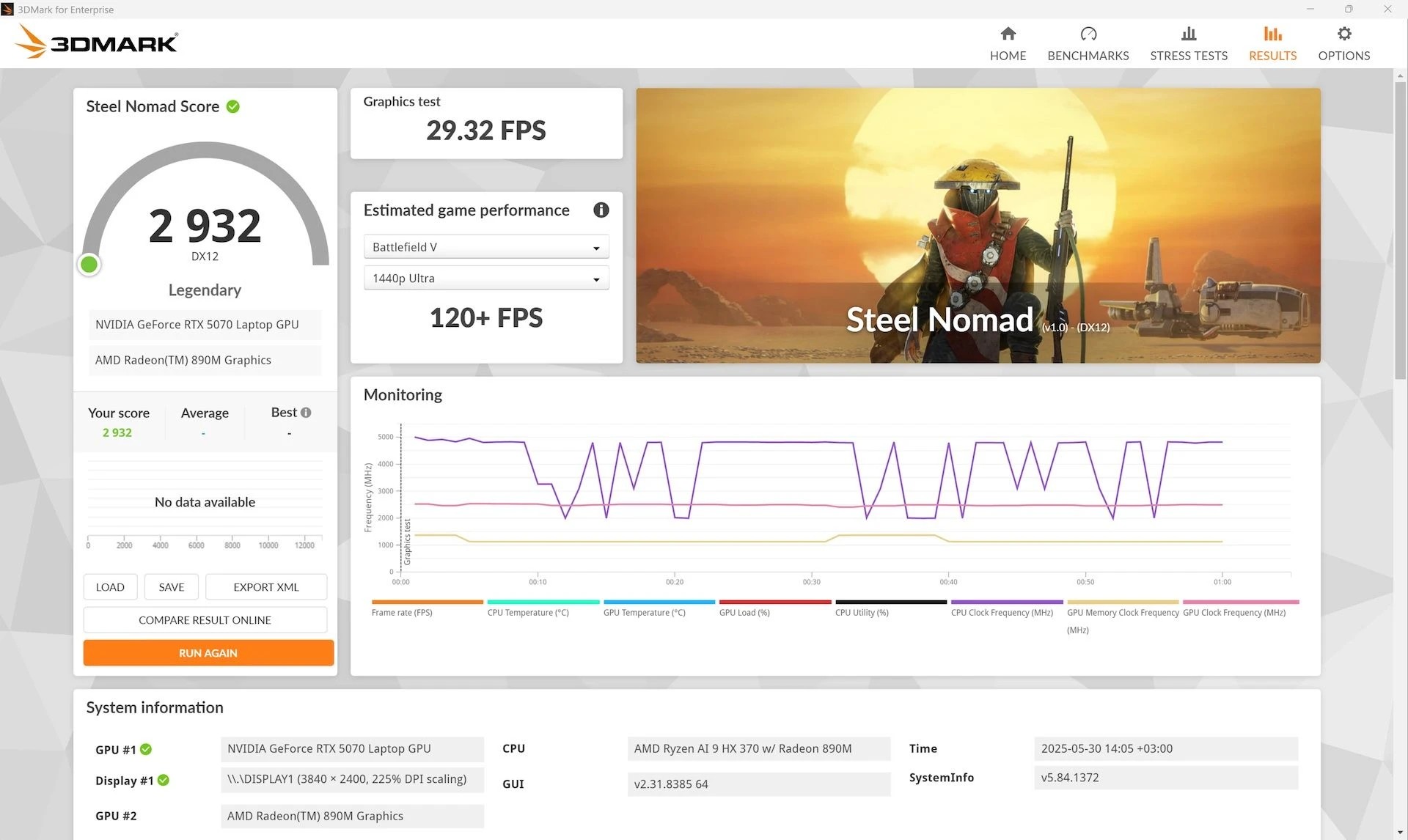Screen dimensions: 1408x840
Task: Click the green validation check beside Steel Nomad Score
Action: coord(233,107)
